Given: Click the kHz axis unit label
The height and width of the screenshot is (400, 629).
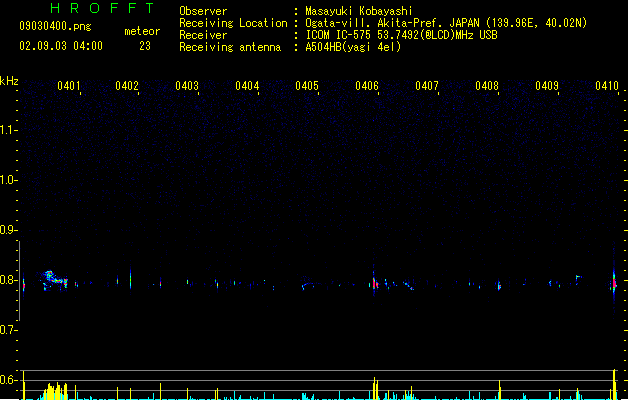Looking at the screenshot, I should point(9,81).
